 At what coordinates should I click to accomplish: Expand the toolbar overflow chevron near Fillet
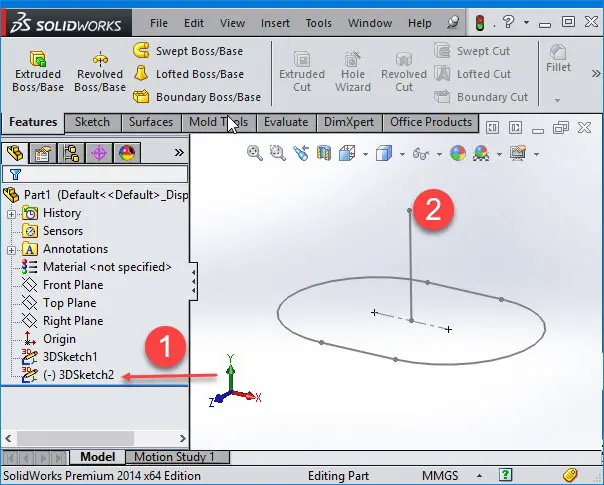596,73
